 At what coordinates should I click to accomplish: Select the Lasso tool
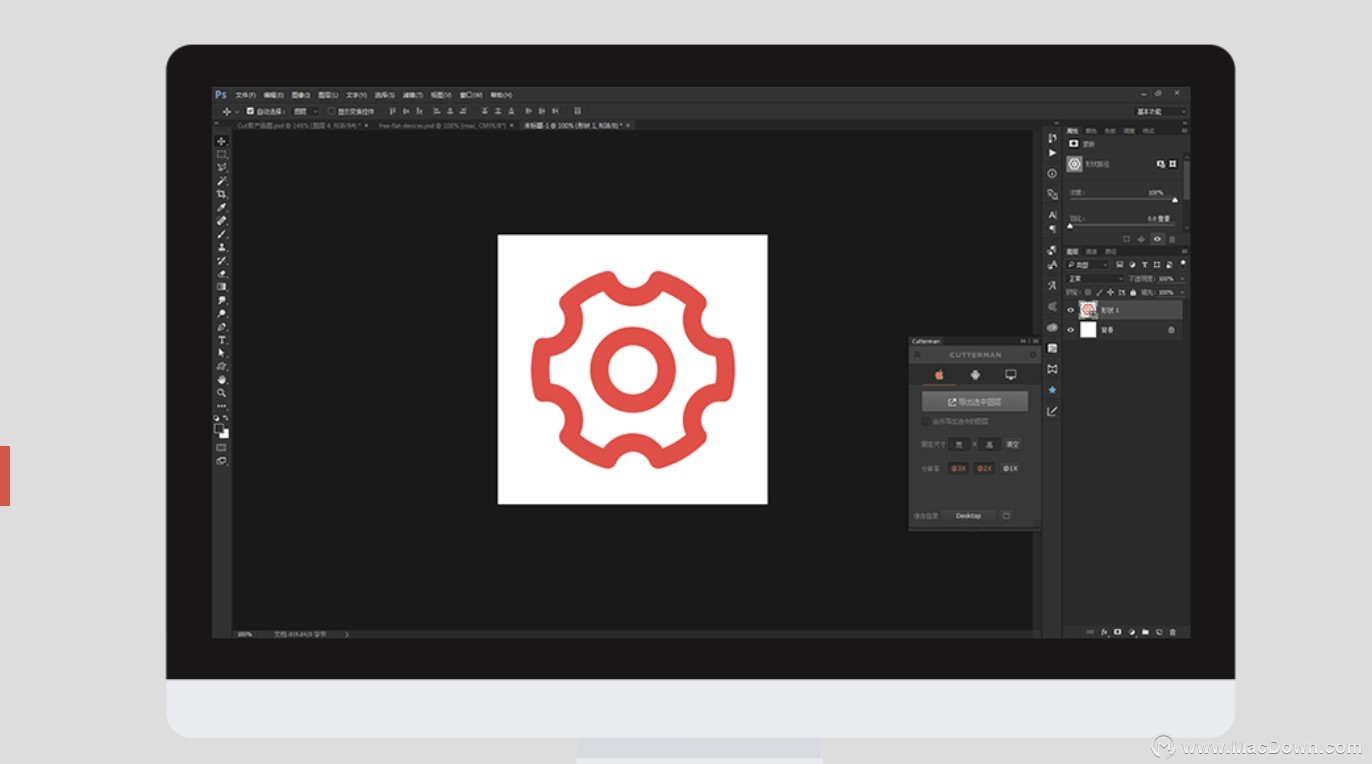coord(221,167)
